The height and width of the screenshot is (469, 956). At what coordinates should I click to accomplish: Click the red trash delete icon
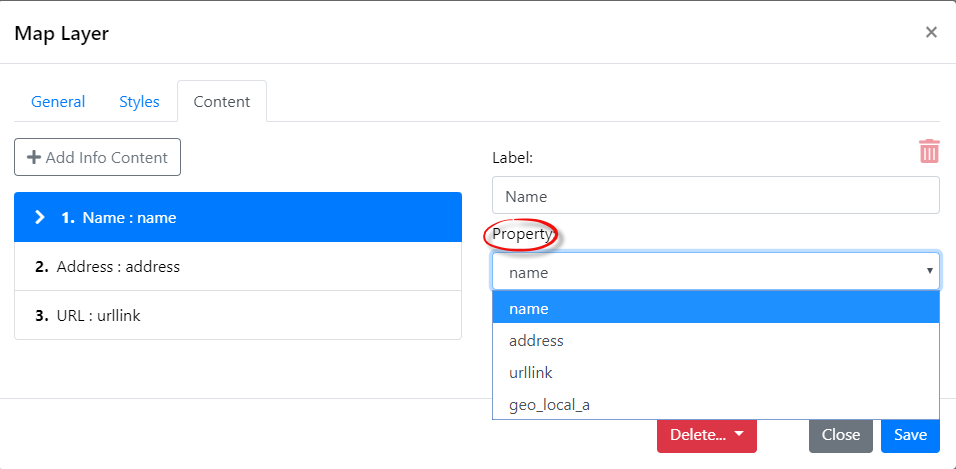pos(929,151)
